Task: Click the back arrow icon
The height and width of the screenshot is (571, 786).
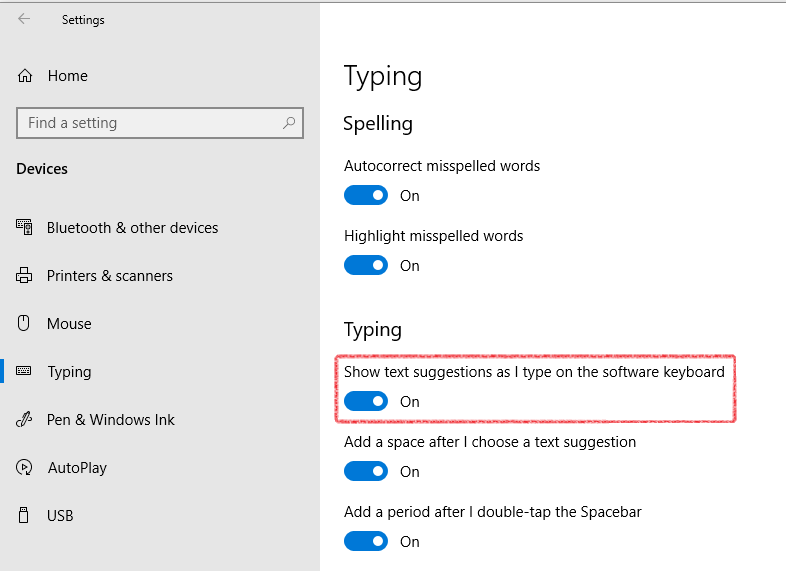Action: pyautogui.click(x=24, y=19)
